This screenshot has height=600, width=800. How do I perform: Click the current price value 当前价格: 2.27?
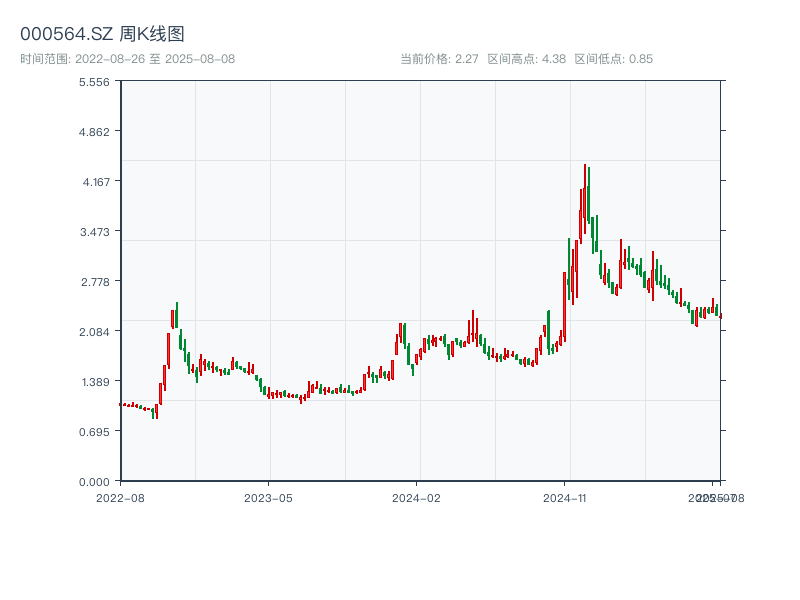coord(439,59)
